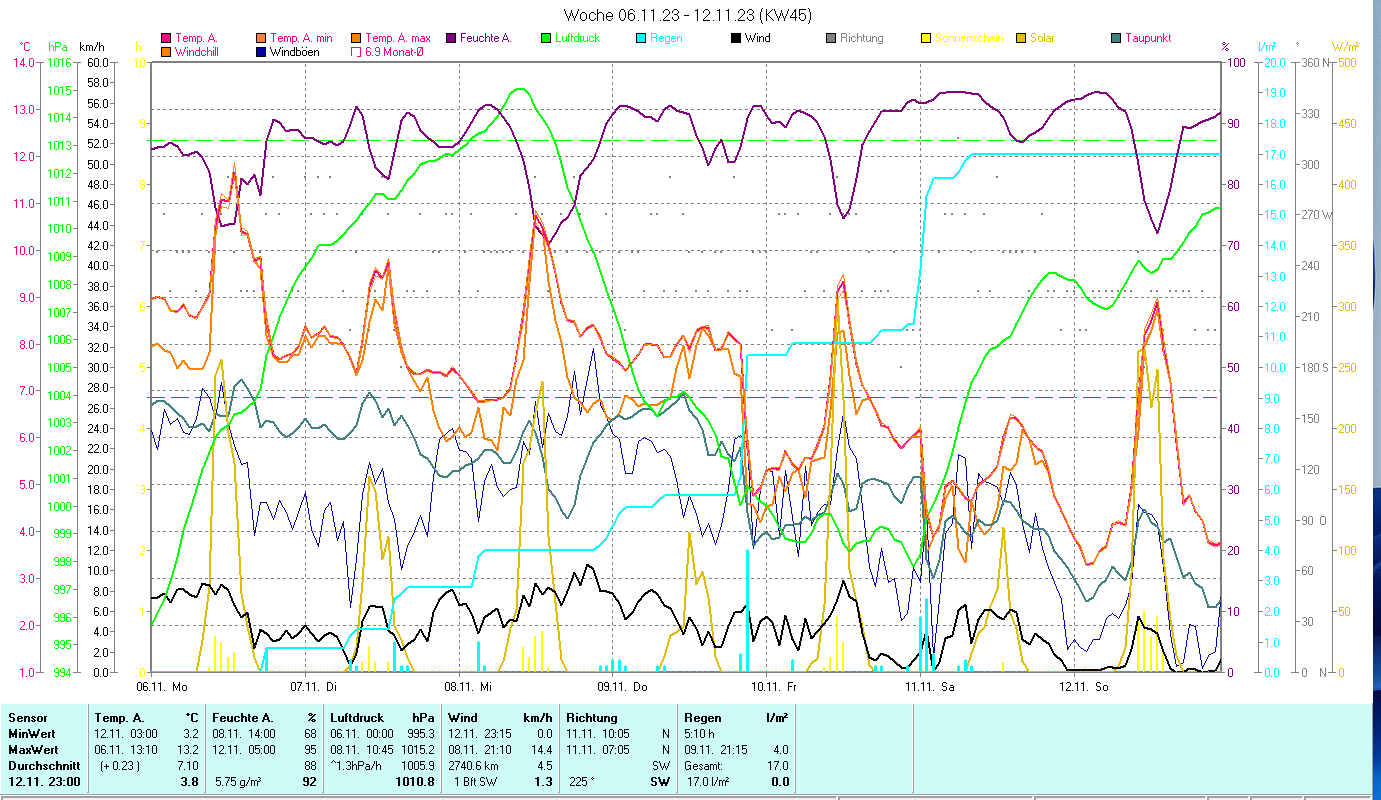Click the average pressure '1005.9'
Viewport: 1381px width, 800px height.
pos(416,765)
